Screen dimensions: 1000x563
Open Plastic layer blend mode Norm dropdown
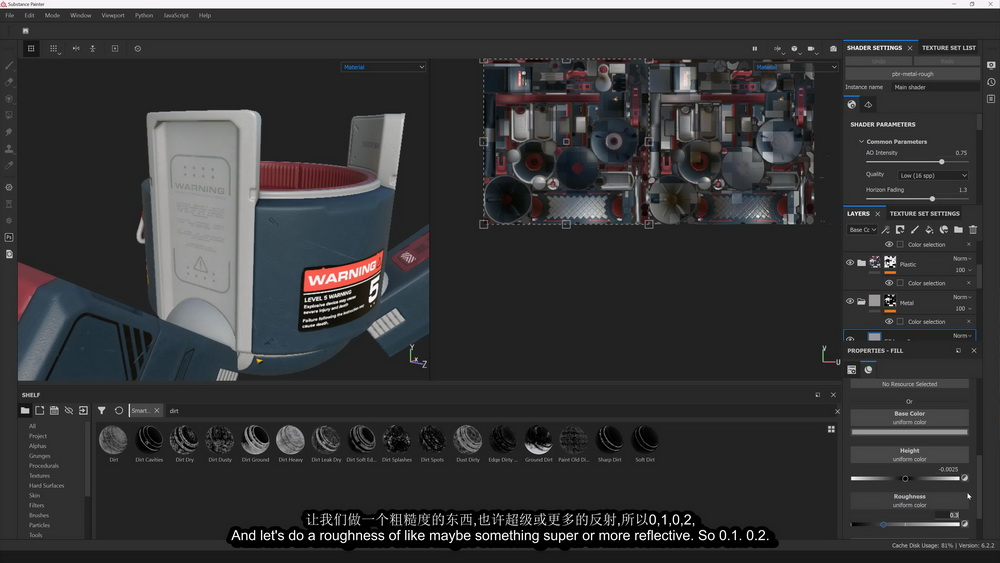point(962,259)
